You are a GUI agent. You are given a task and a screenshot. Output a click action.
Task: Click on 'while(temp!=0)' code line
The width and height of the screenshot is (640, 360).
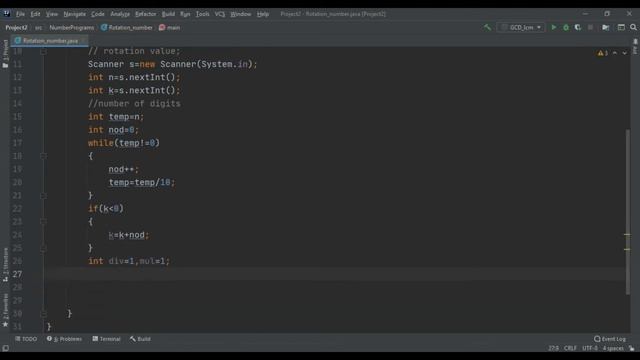(124, 143)
